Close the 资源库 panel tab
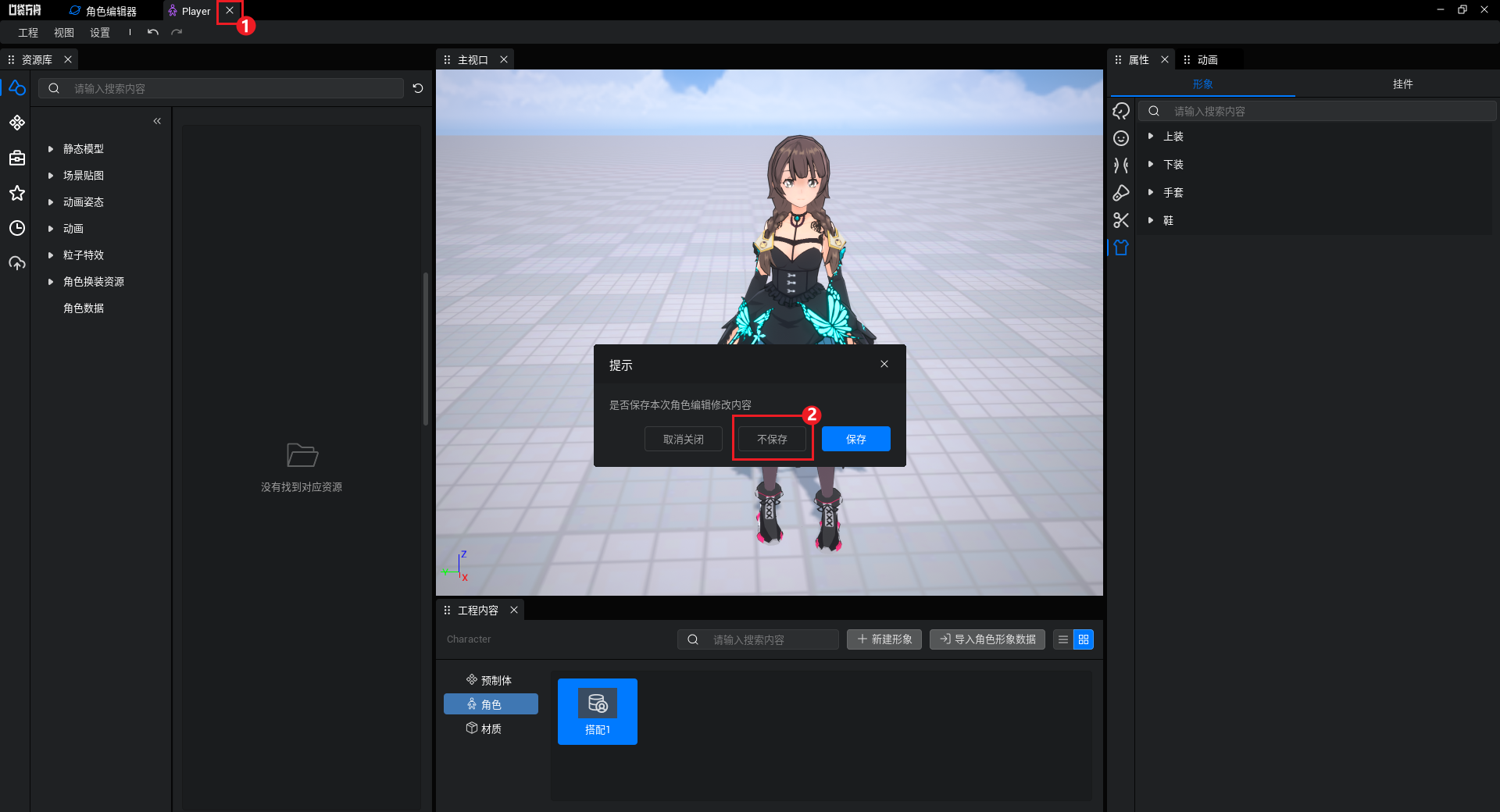1500x812 pixels. (x=68, y=59)
